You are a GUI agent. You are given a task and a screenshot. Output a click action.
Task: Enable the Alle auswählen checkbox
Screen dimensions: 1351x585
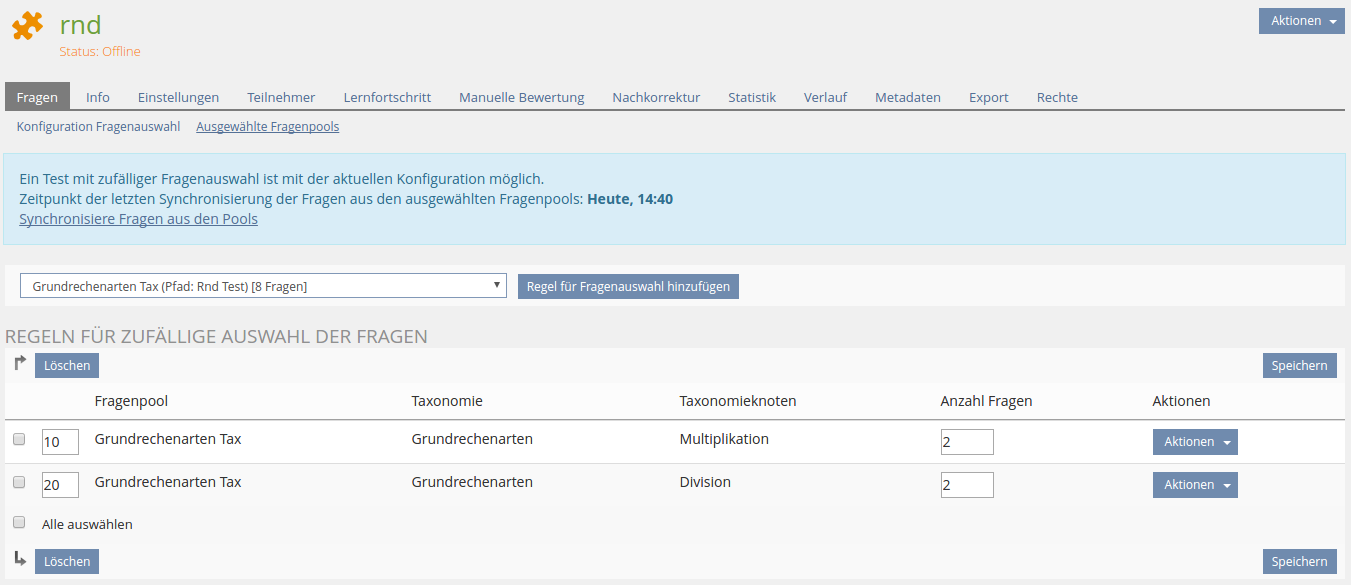(19, 522)
